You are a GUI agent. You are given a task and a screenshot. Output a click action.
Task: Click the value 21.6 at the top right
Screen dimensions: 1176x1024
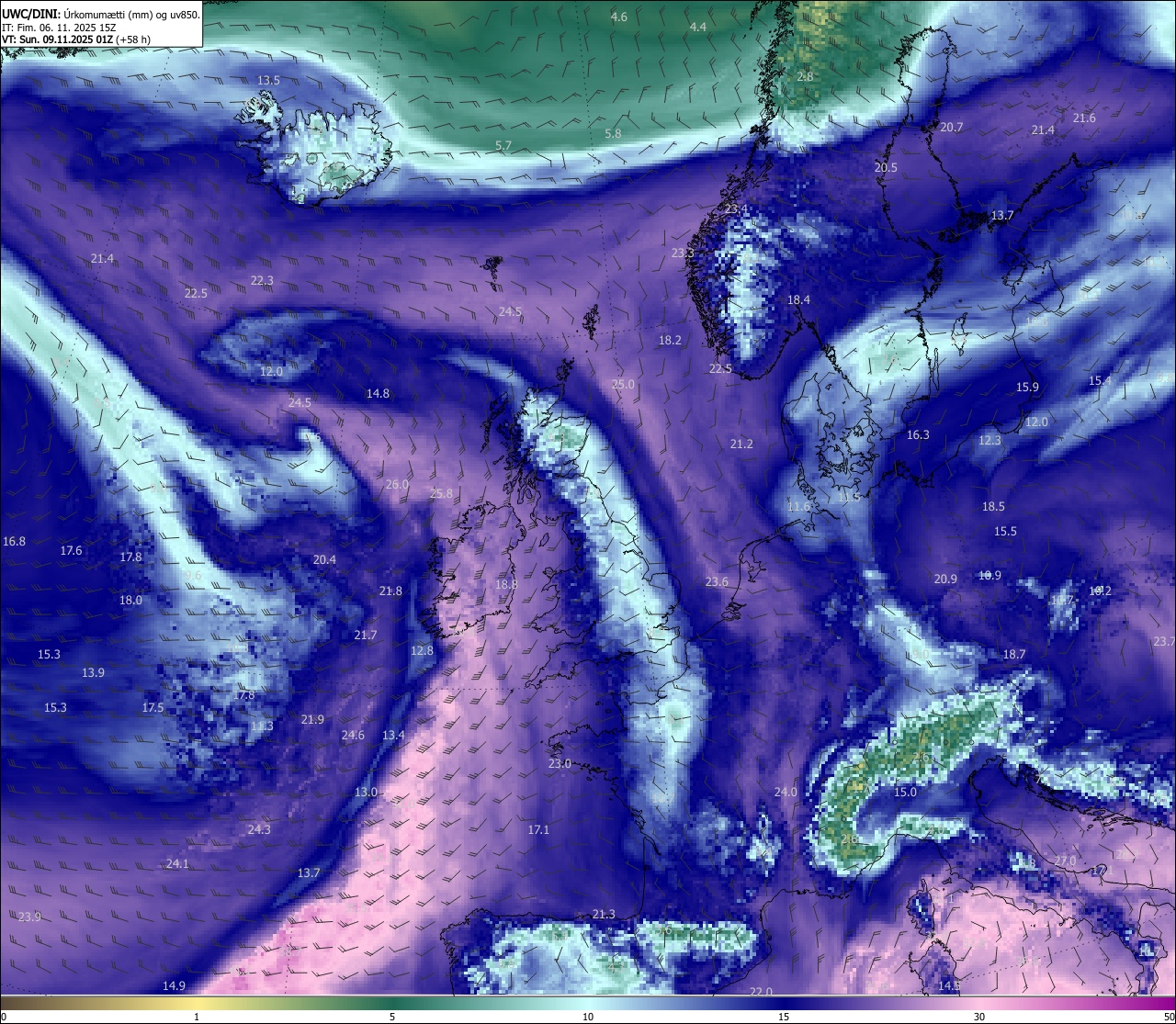pos(1084,118)
